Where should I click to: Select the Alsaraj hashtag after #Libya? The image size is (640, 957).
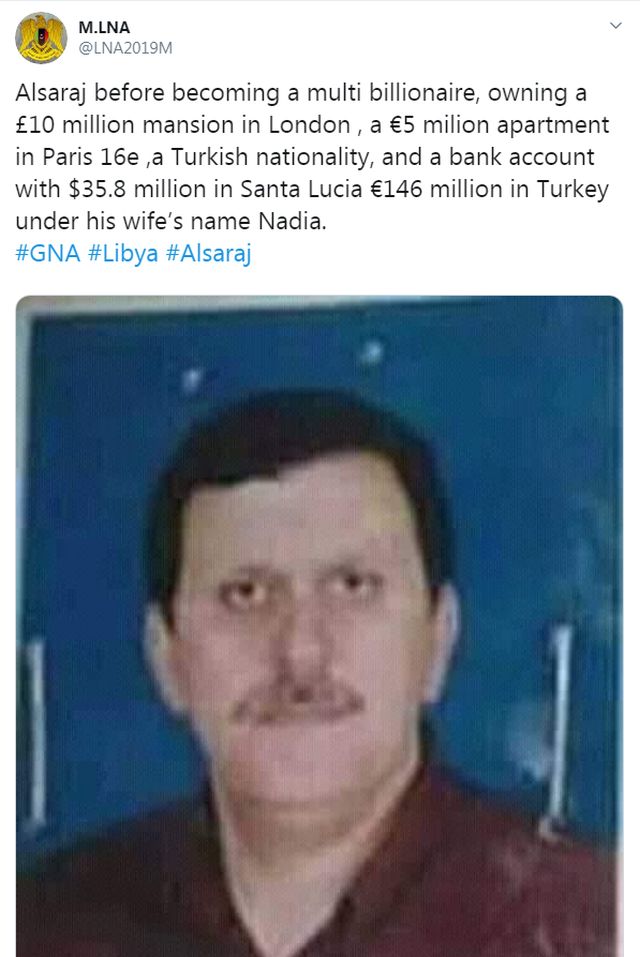point(208,253)
